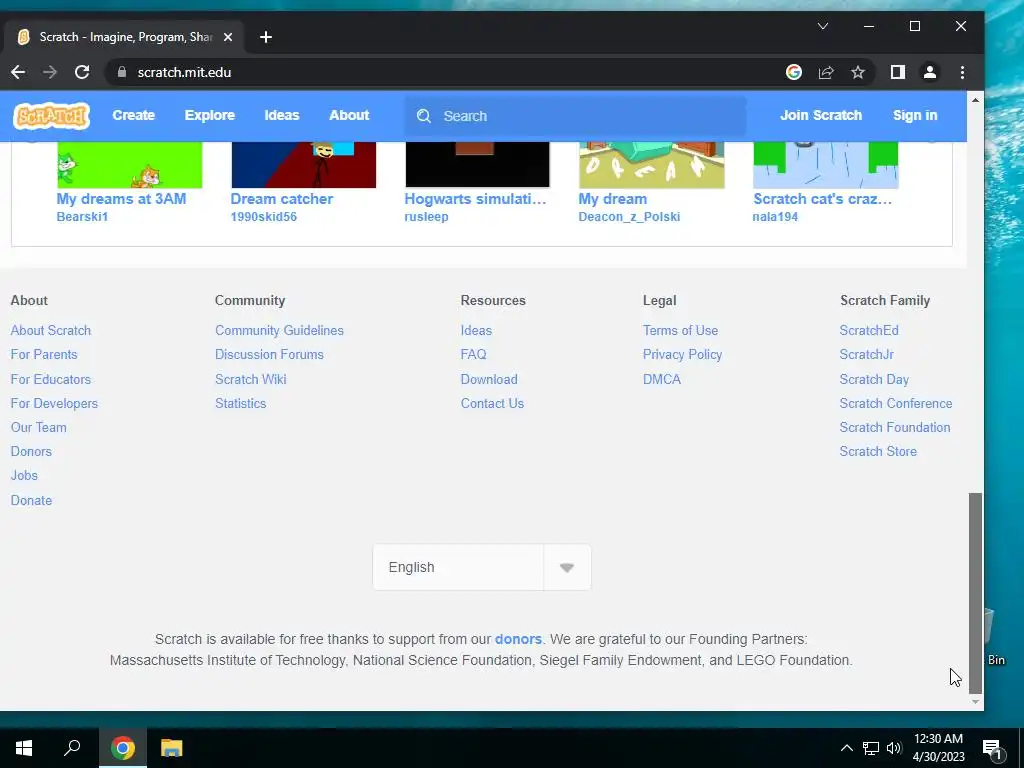Image resolution: width=1024 pixels, height=768 pixels.
Task: Open the Create menu item
Action: (x=133, y=116)
